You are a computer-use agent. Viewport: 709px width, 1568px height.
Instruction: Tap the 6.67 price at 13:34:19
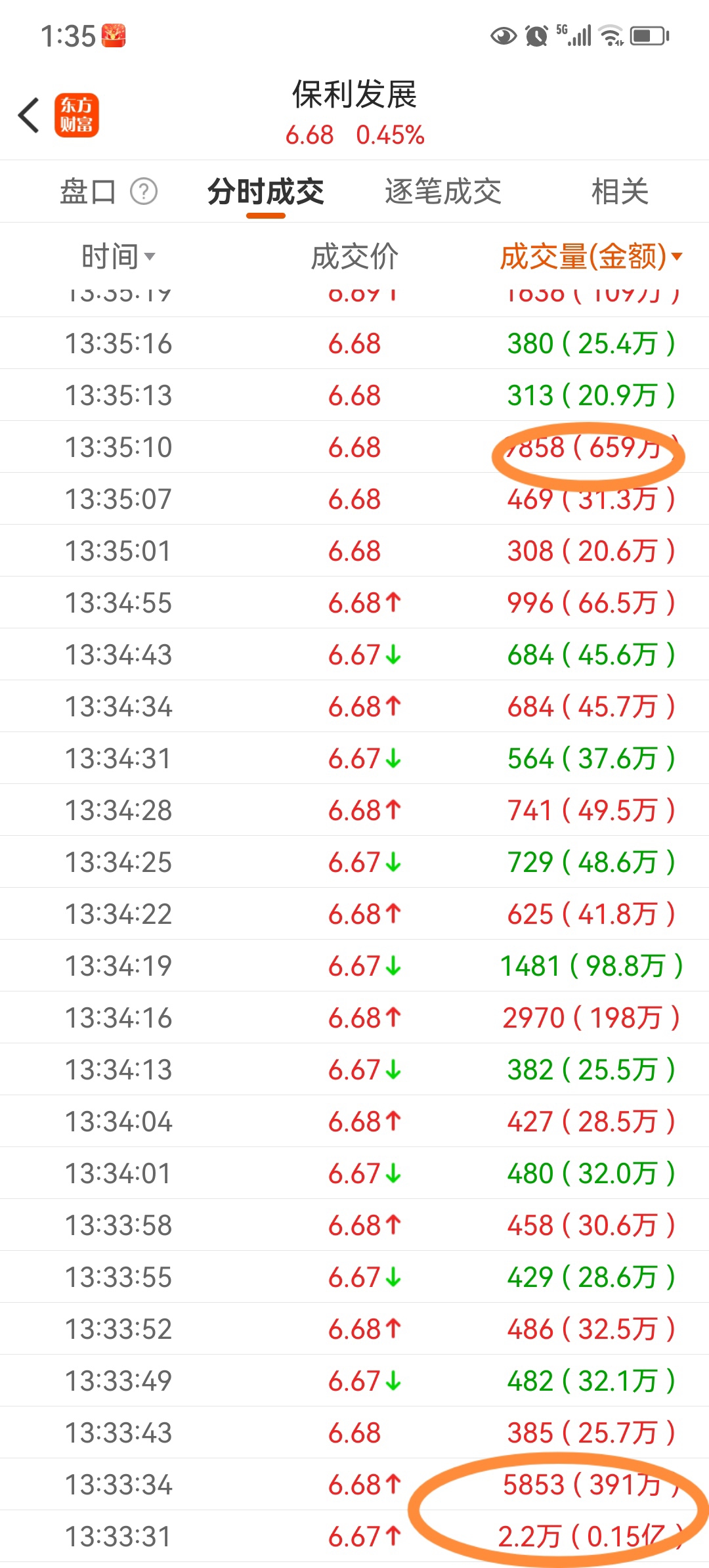(x=365, y=966)
